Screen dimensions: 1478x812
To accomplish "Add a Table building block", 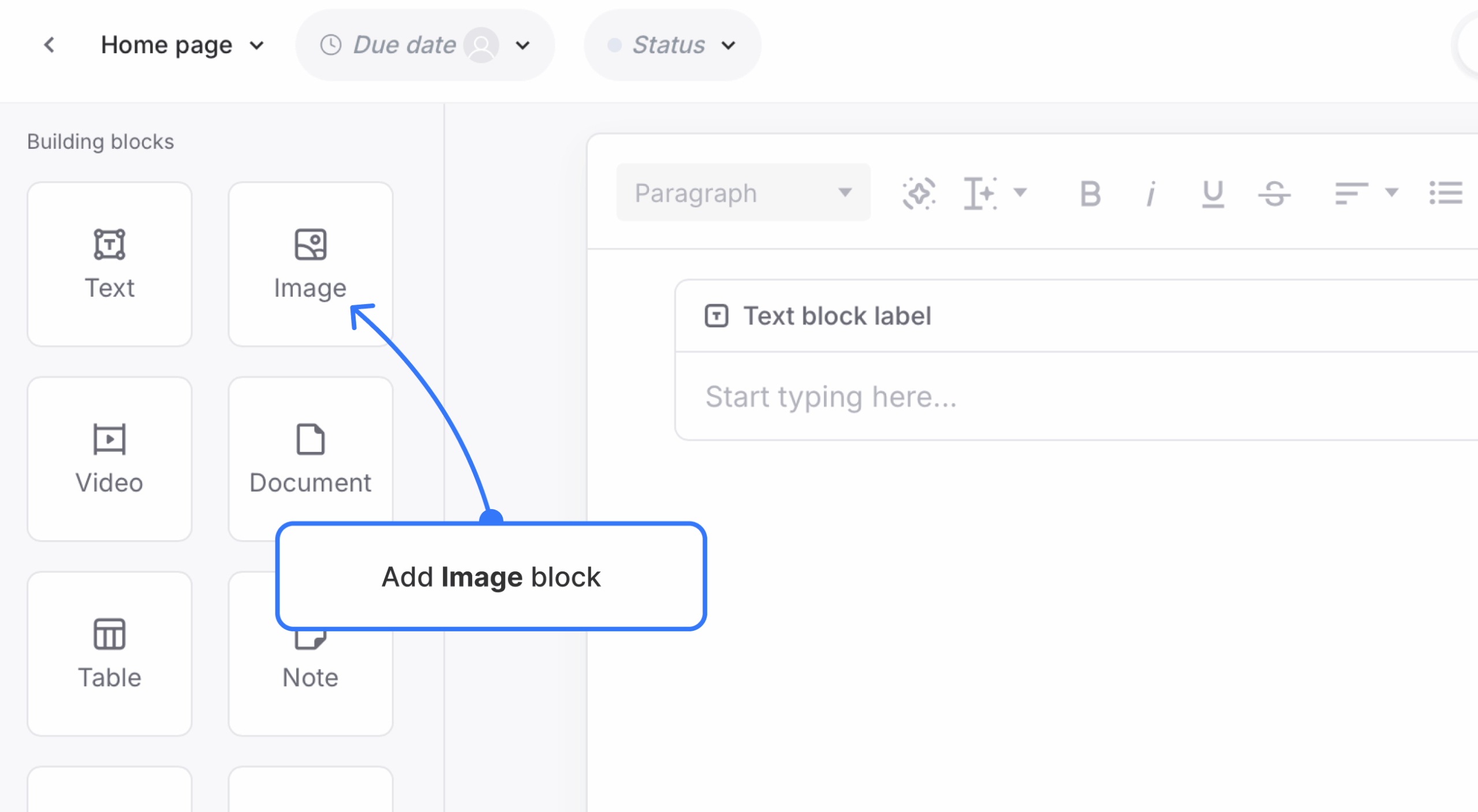I will click(110, 654).
